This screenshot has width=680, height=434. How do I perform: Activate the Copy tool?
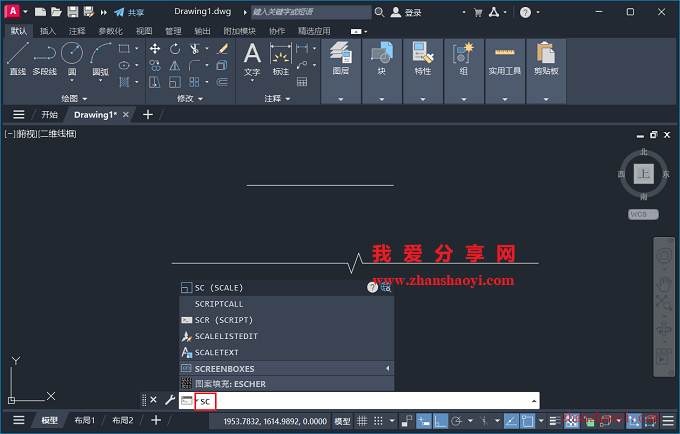coord(155,65)
